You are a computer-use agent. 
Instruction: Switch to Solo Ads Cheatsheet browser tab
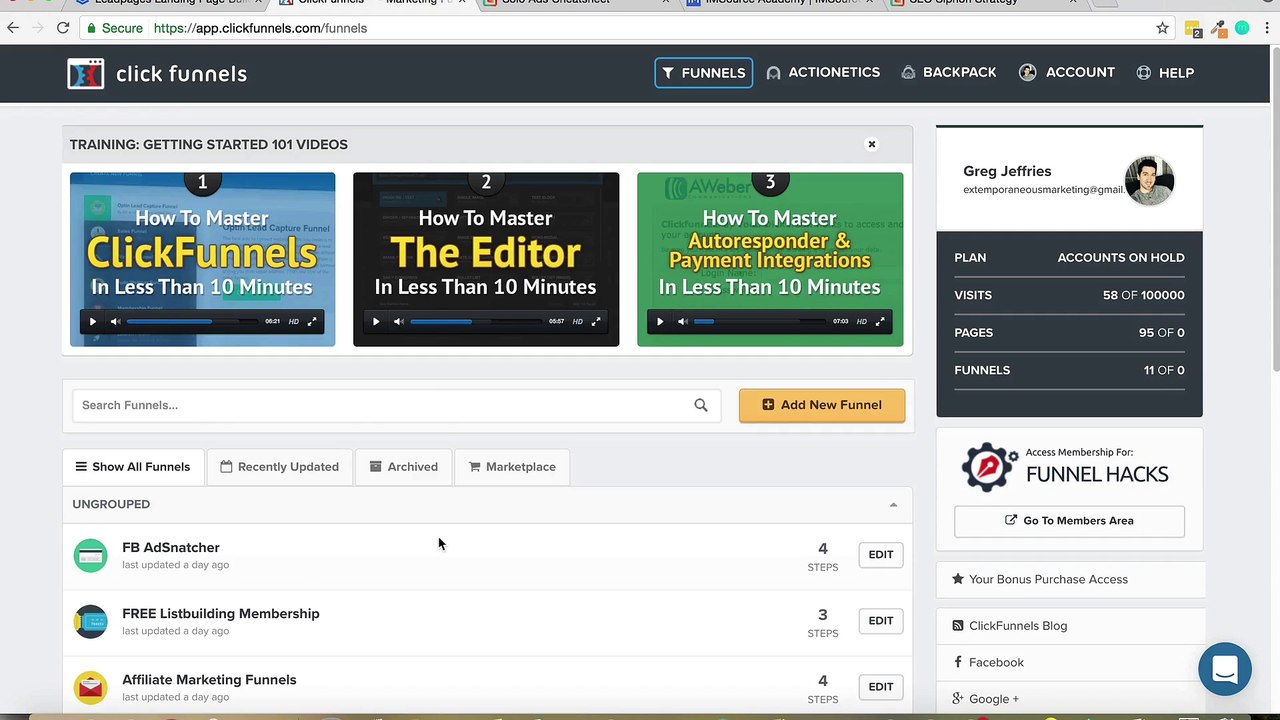[575, 2]
